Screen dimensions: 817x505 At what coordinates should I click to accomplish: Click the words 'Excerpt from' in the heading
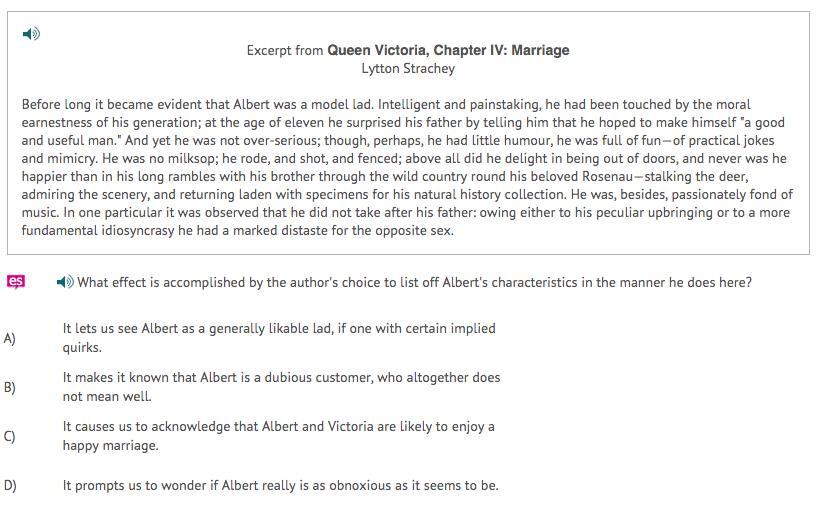pos(284,50)
